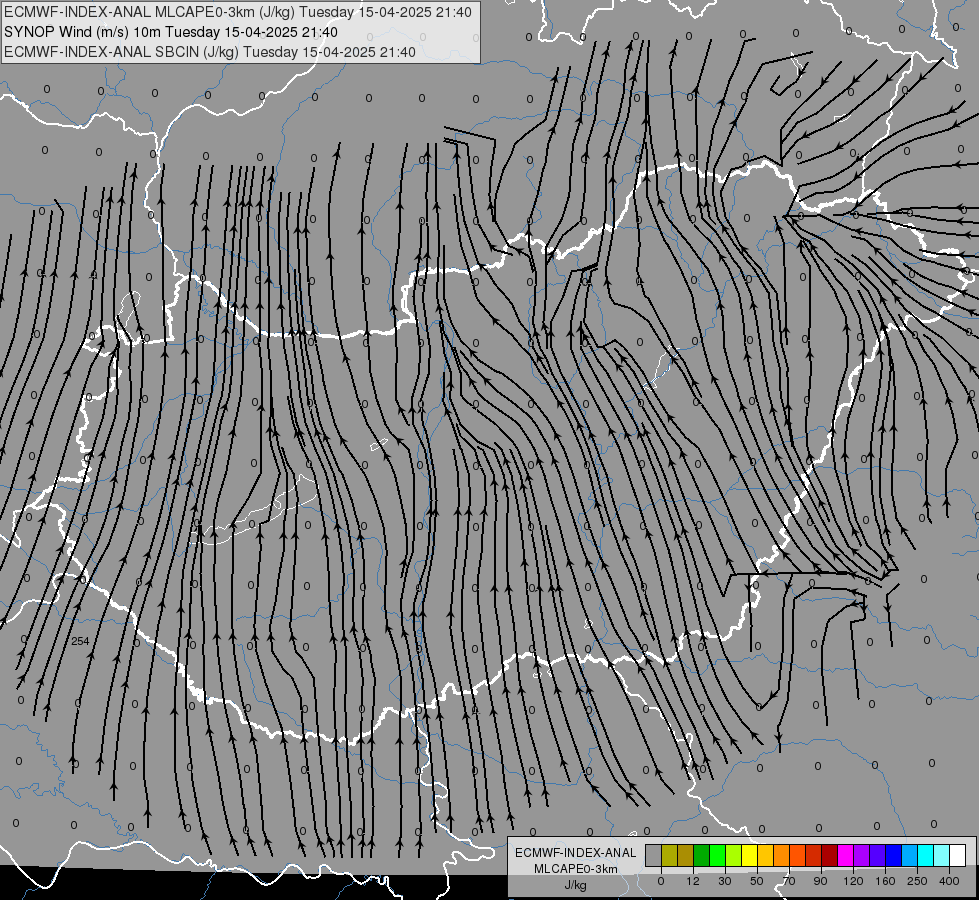Click the 50 value on legend scale
This screenshot has height=900, width=979.
pos(757,881)
